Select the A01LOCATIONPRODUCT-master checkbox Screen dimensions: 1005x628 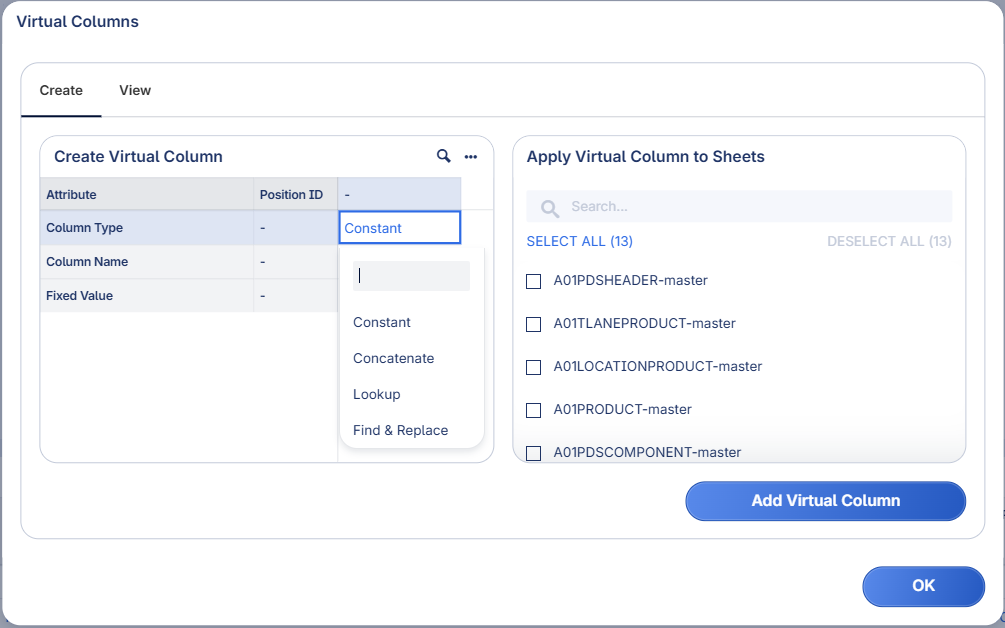(534, 367)
